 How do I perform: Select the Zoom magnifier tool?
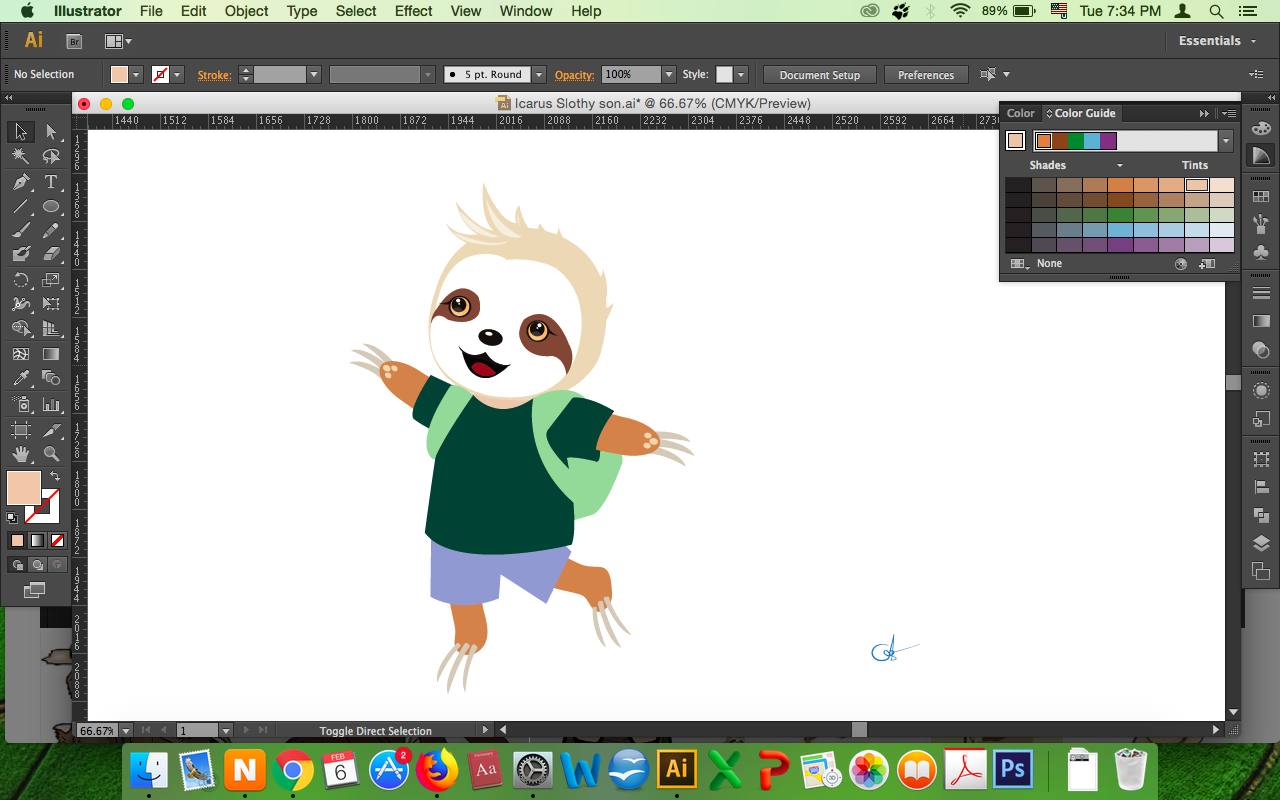[x=51, y=454]
